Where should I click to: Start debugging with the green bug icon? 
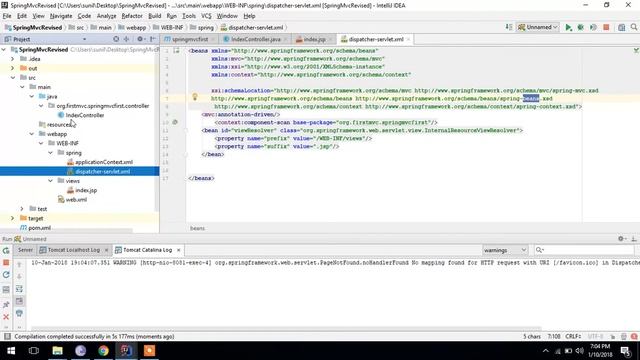580,27
